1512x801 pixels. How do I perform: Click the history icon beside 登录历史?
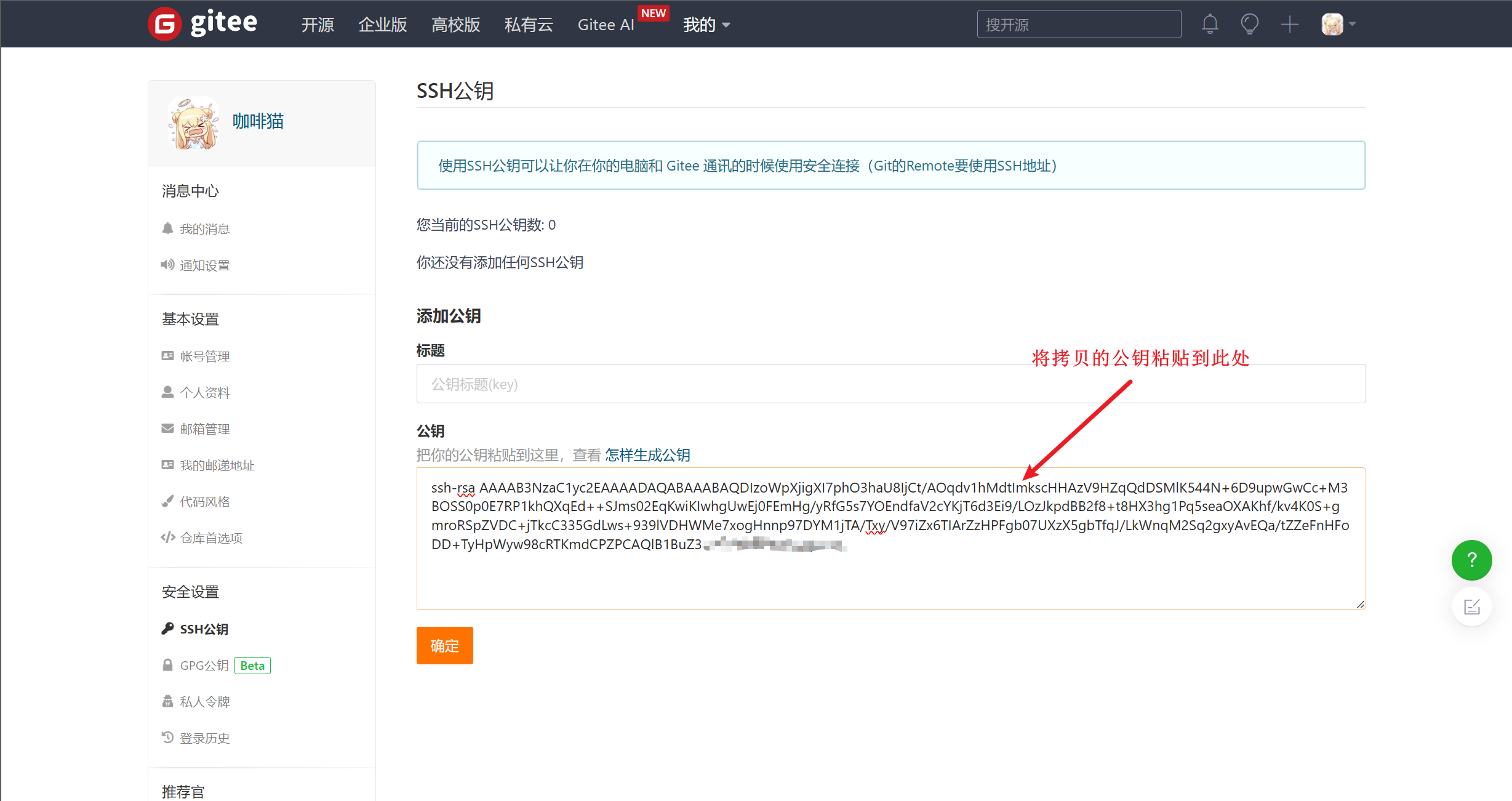tap(167, 737)
